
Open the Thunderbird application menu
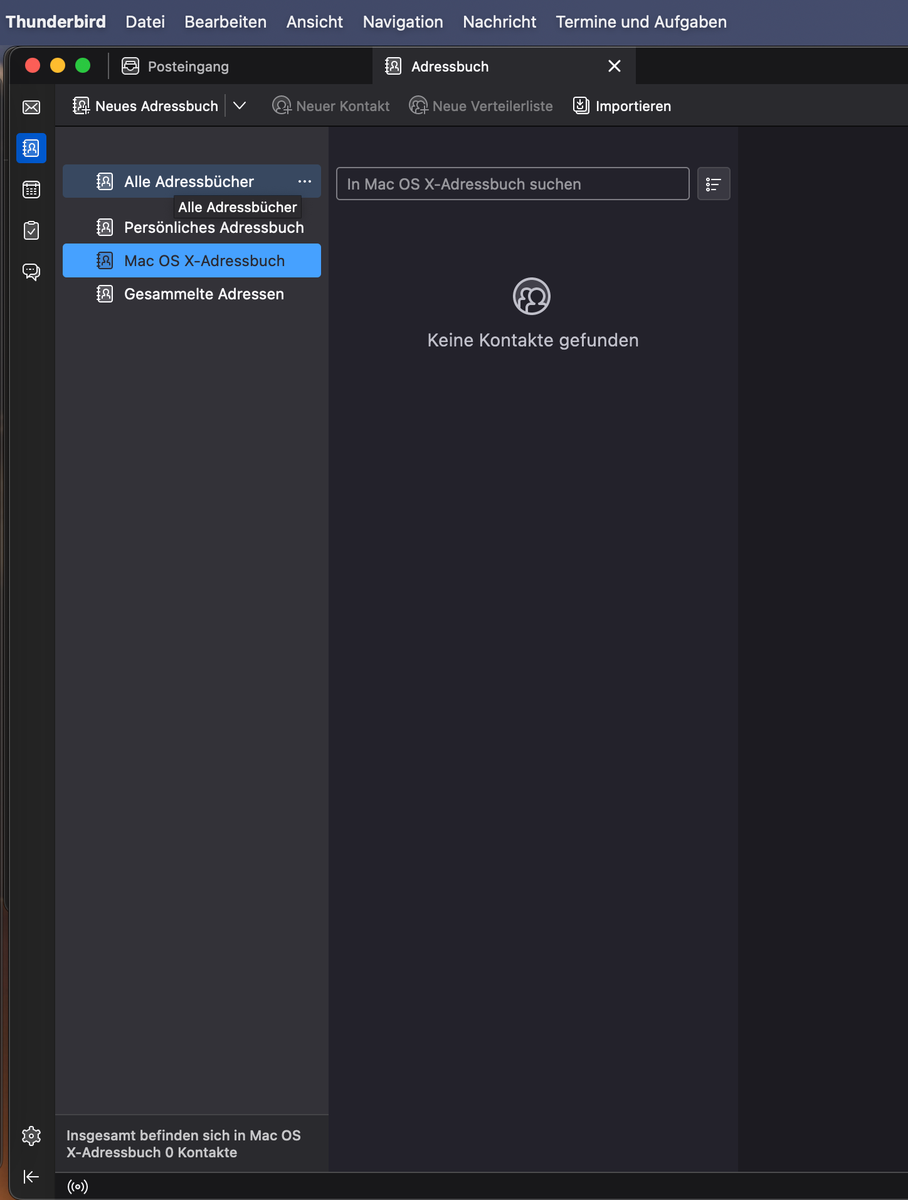(x=56, y=21)
